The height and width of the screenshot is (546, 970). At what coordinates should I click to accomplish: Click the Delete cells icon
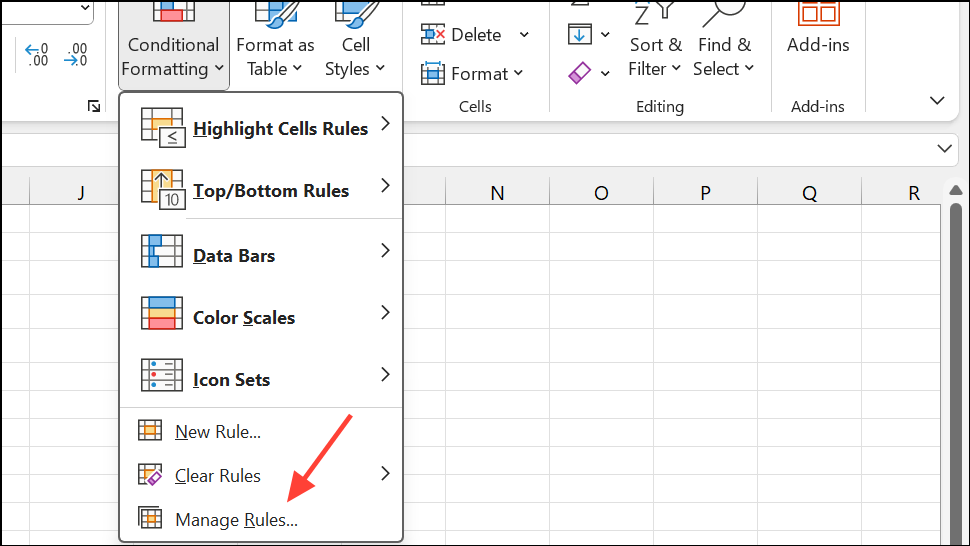point(433,35)
